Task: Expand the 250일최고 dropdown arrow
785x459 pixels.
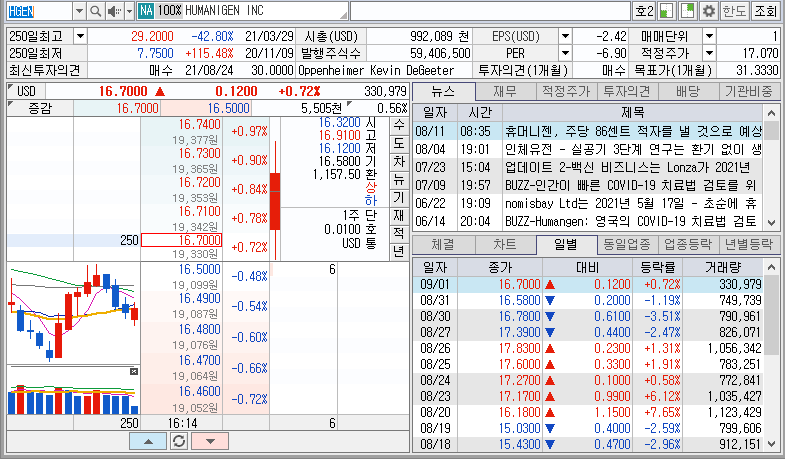Action: pyautogui.click(x=80, y=37)
